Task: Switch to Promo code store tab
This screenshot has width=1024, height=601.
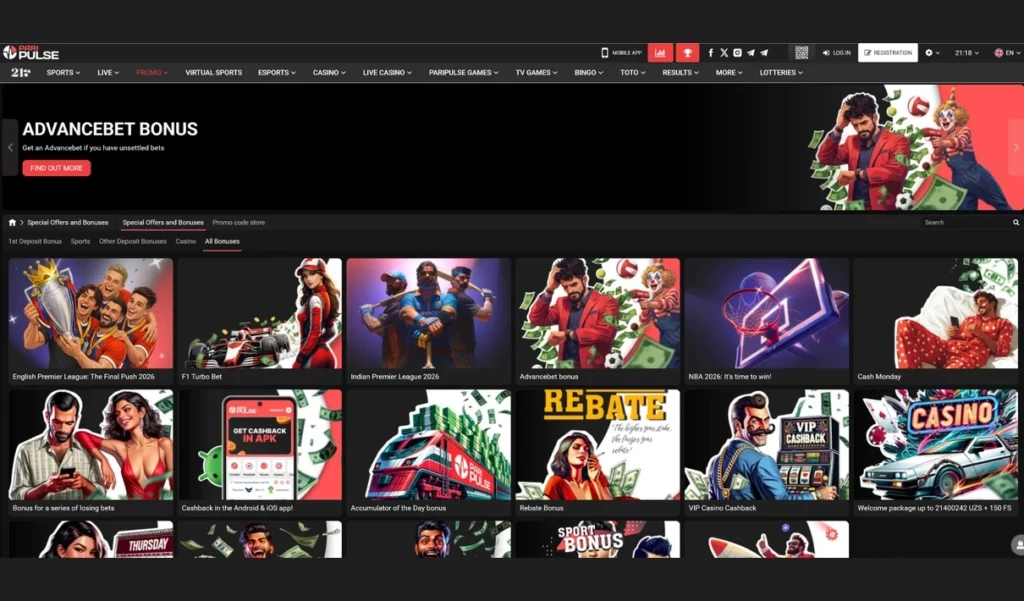Action: [239, 223]
